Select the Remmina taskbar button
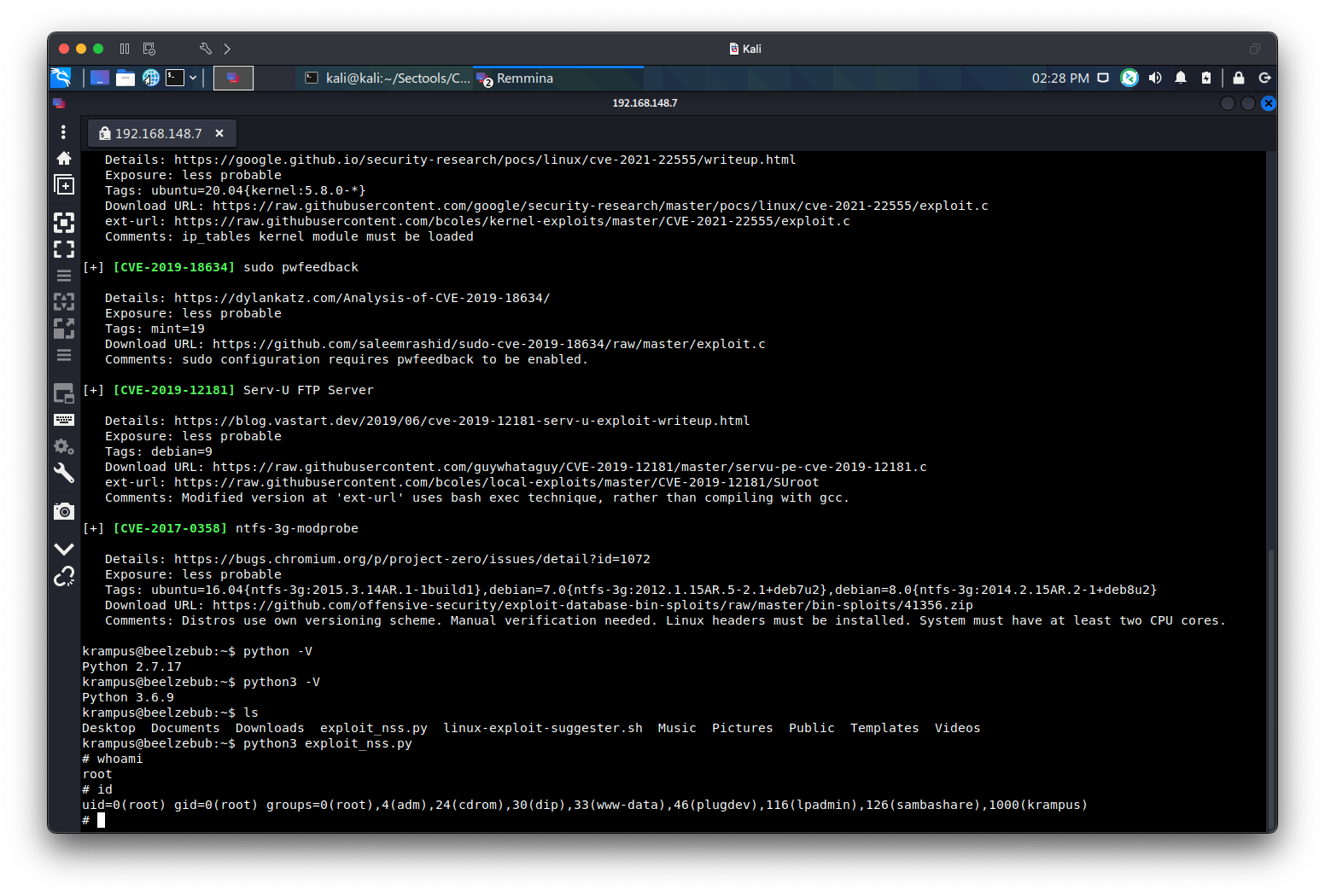The height and width of the screenshot is (896, 1325). (558, 78)
